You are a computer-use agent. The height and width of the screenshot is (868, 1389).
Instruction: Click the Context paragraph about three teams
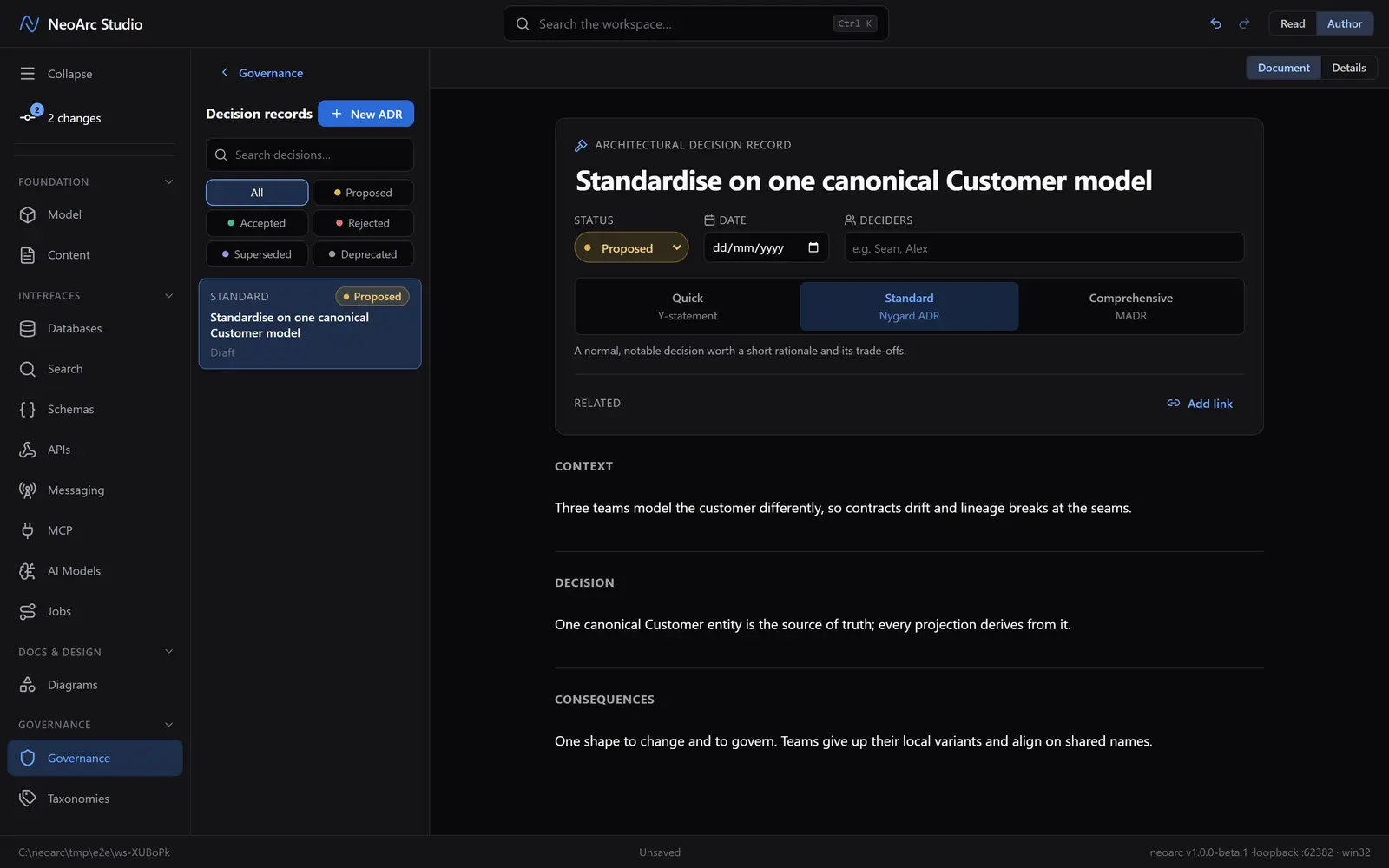point(843,508)
